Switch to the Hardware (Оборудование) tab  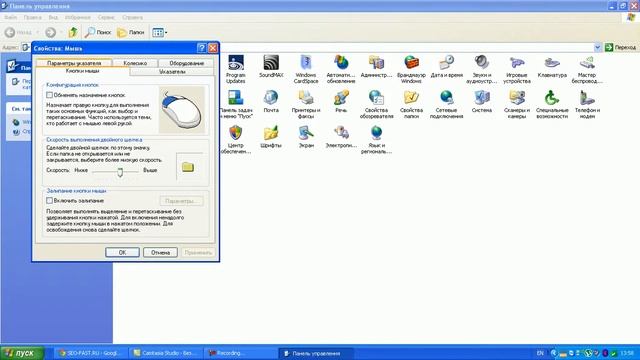187,63
